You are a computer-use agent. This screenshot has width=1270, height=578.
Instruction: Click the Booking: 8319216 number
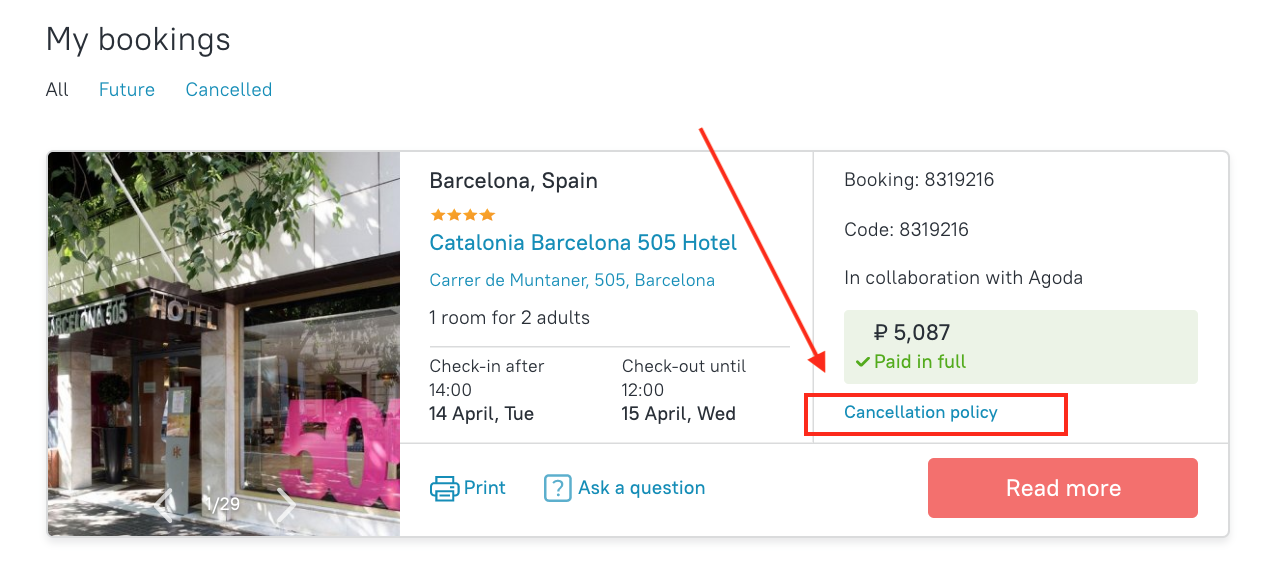click(919, 181)
